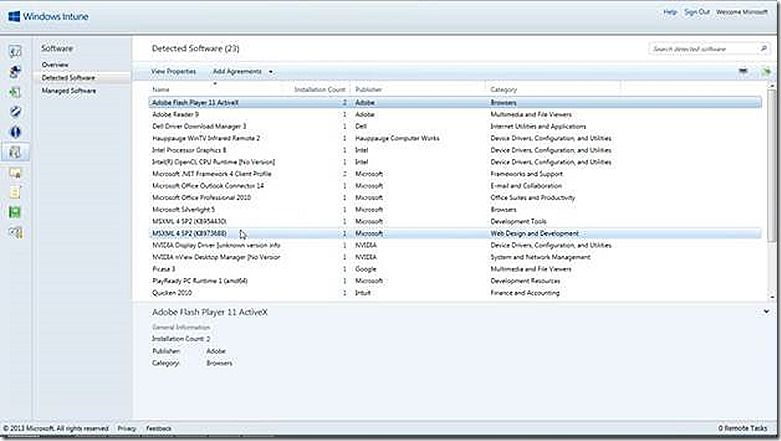Viewport: 781px width, 441px height.
Task: Click Hauppauge Computer Works publisher cell
Action: click(x=397, y=139)
